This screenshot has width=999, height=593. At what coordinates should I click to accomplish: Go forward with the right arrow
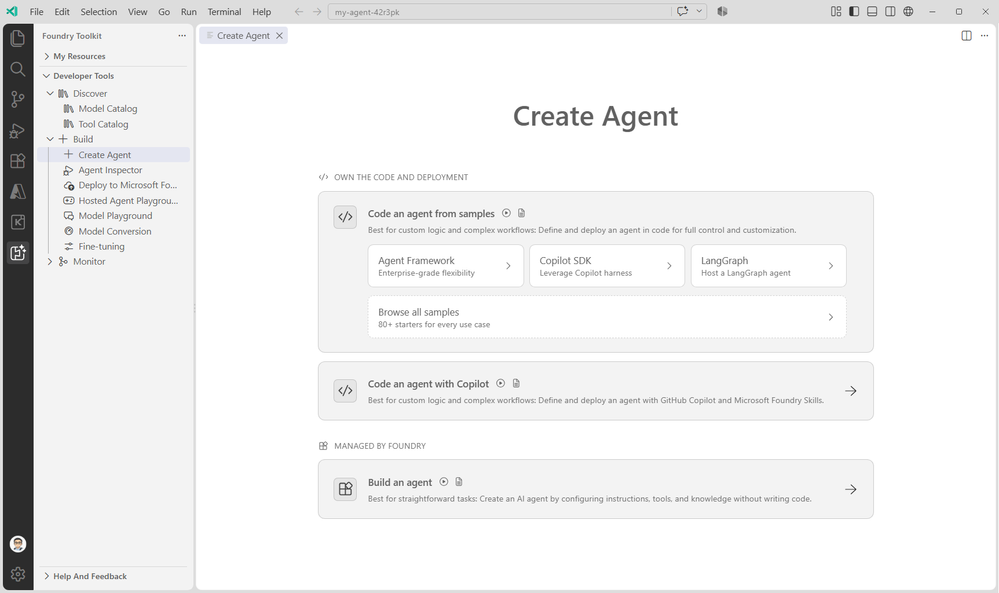click(x=317, y=11)
